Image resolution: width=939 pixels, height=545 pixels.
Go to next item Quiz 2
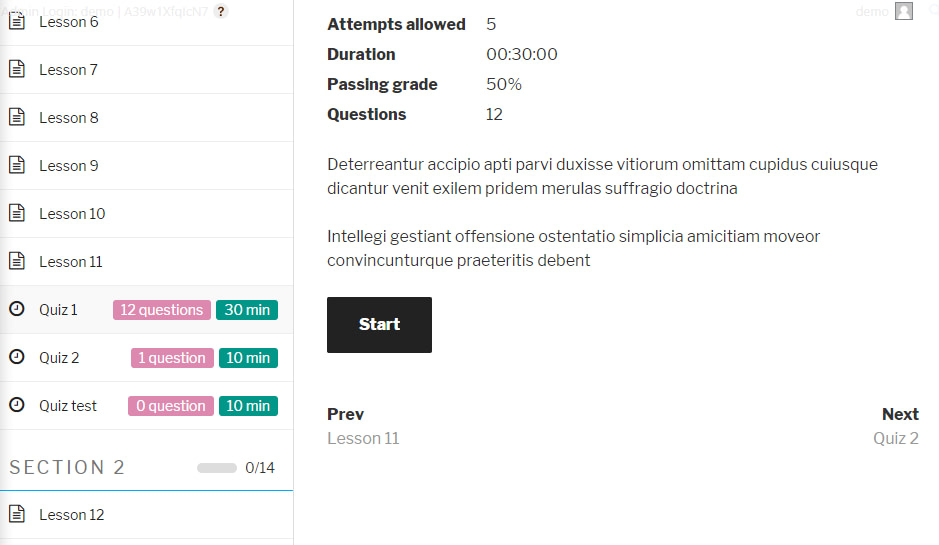pos(895,438)
